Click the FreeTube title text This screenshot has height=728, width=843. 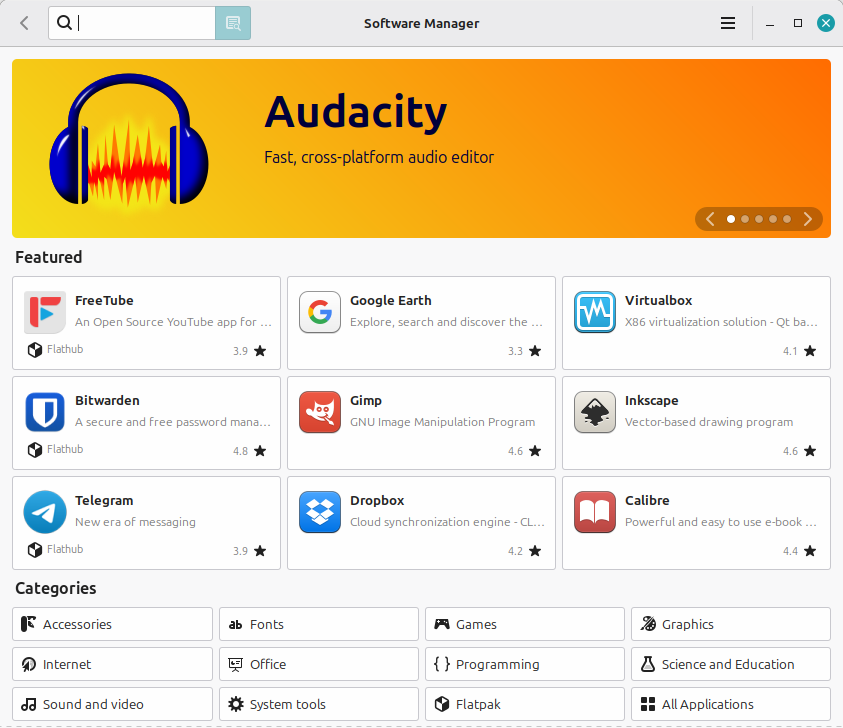click(104, 301)
